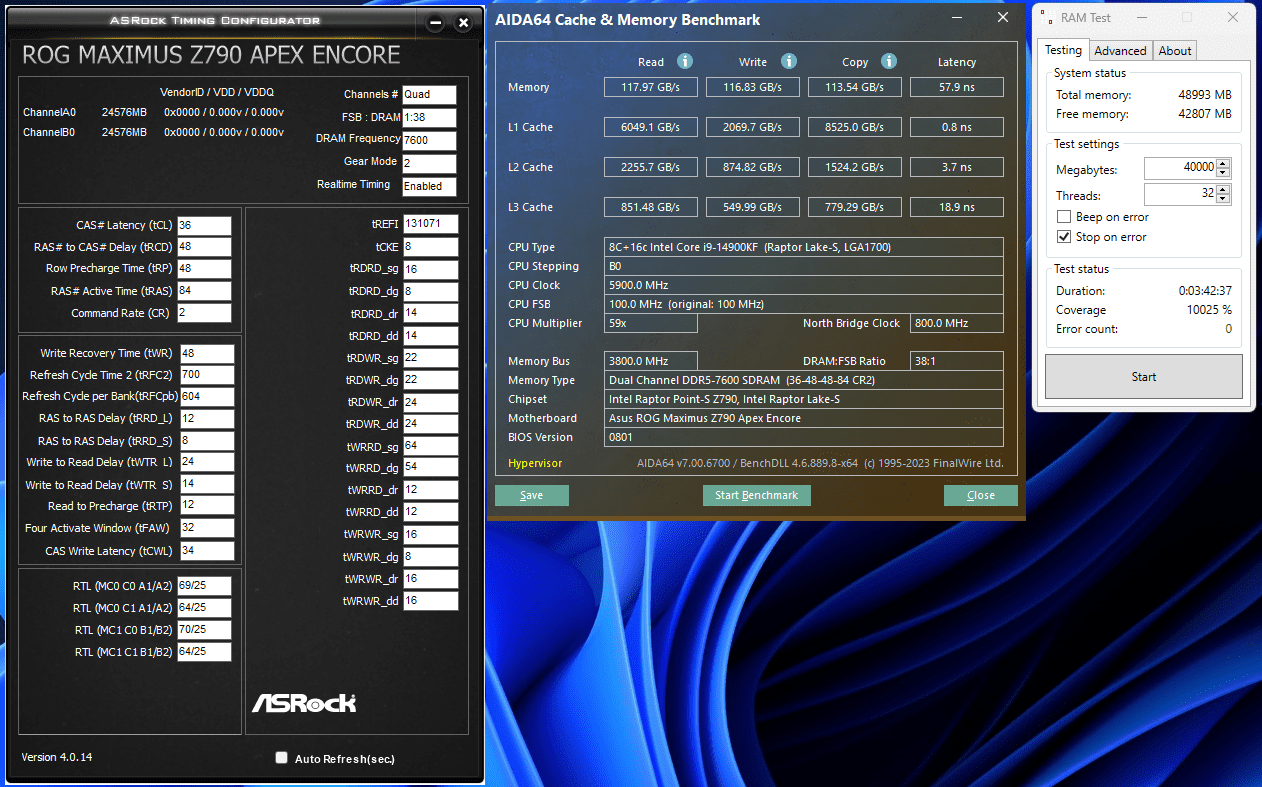Minimize the ASRock Timing Configurator window
The width and height of the screenshot is (1262, 787).
click(434, 23)
